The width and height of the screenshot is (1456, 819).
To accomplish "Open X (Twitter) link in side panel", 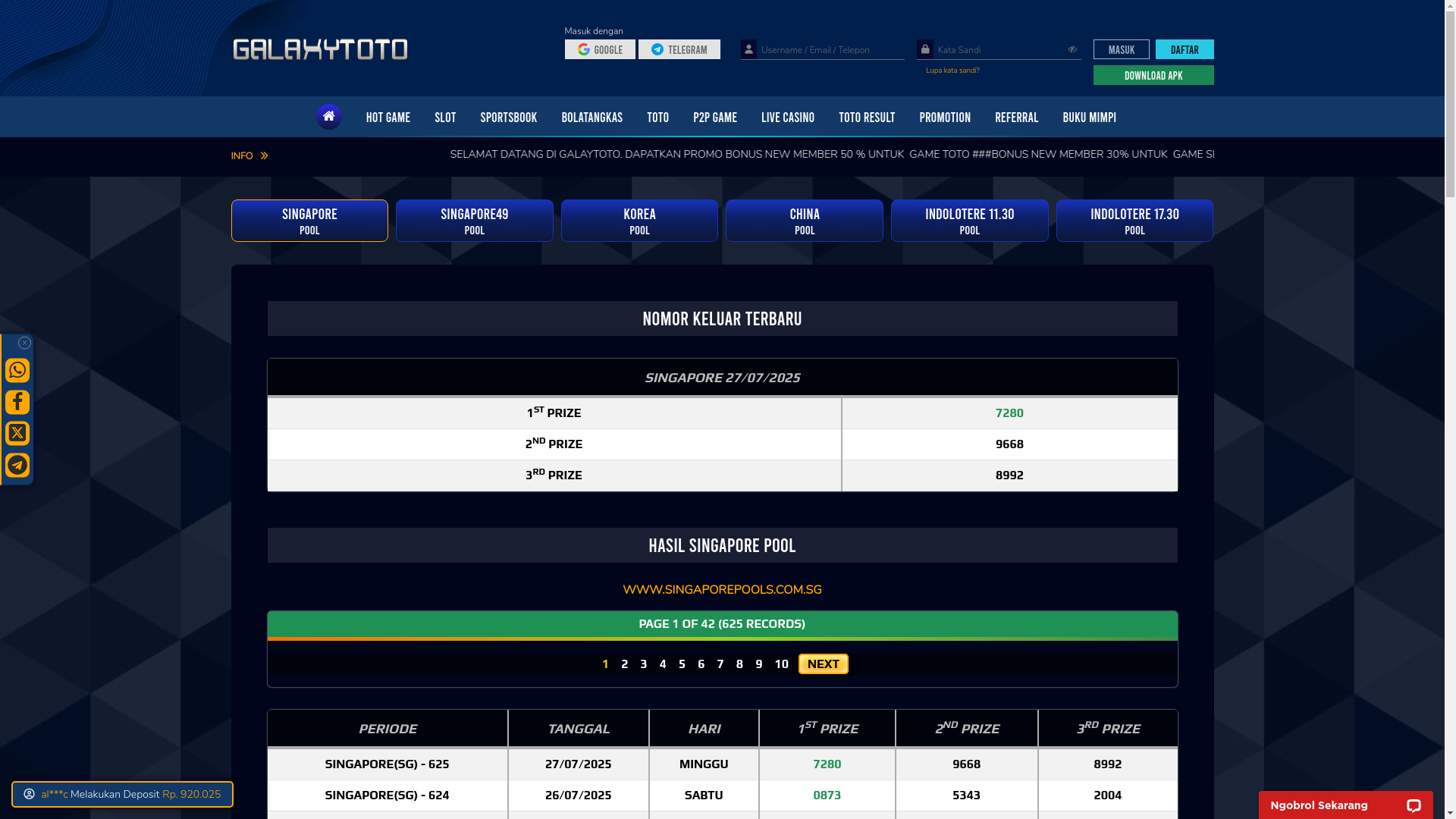I will pyautogui.click(x=17, y=433).
